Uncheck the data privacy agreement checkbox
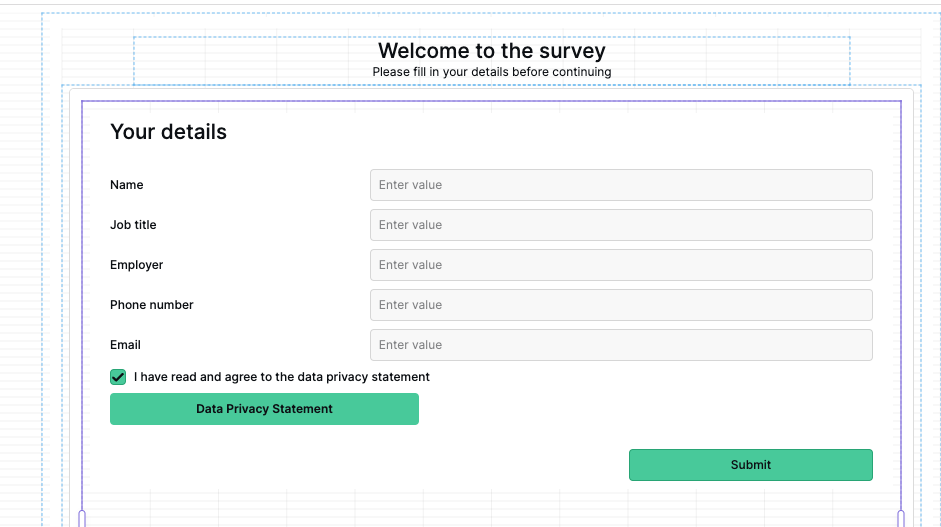Image resolution: width=941 pixels, height=527 pixels. (x=118, y=377)
